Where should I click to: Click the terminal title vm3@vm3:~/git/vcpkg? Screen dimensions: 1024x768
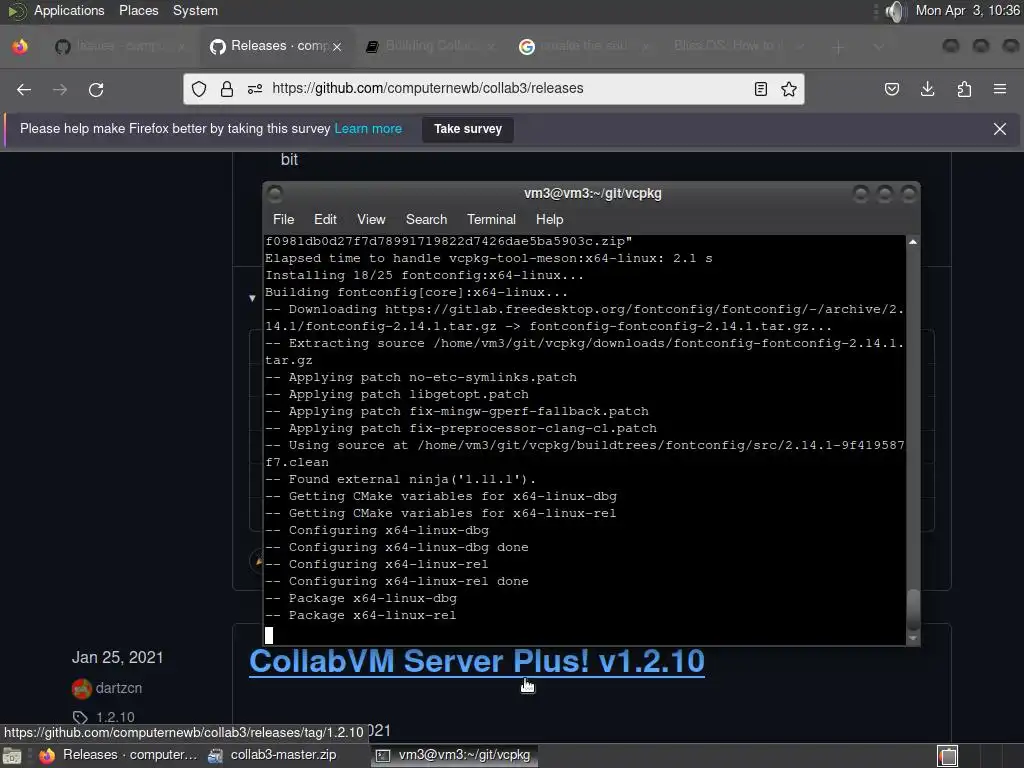(592, 193)
